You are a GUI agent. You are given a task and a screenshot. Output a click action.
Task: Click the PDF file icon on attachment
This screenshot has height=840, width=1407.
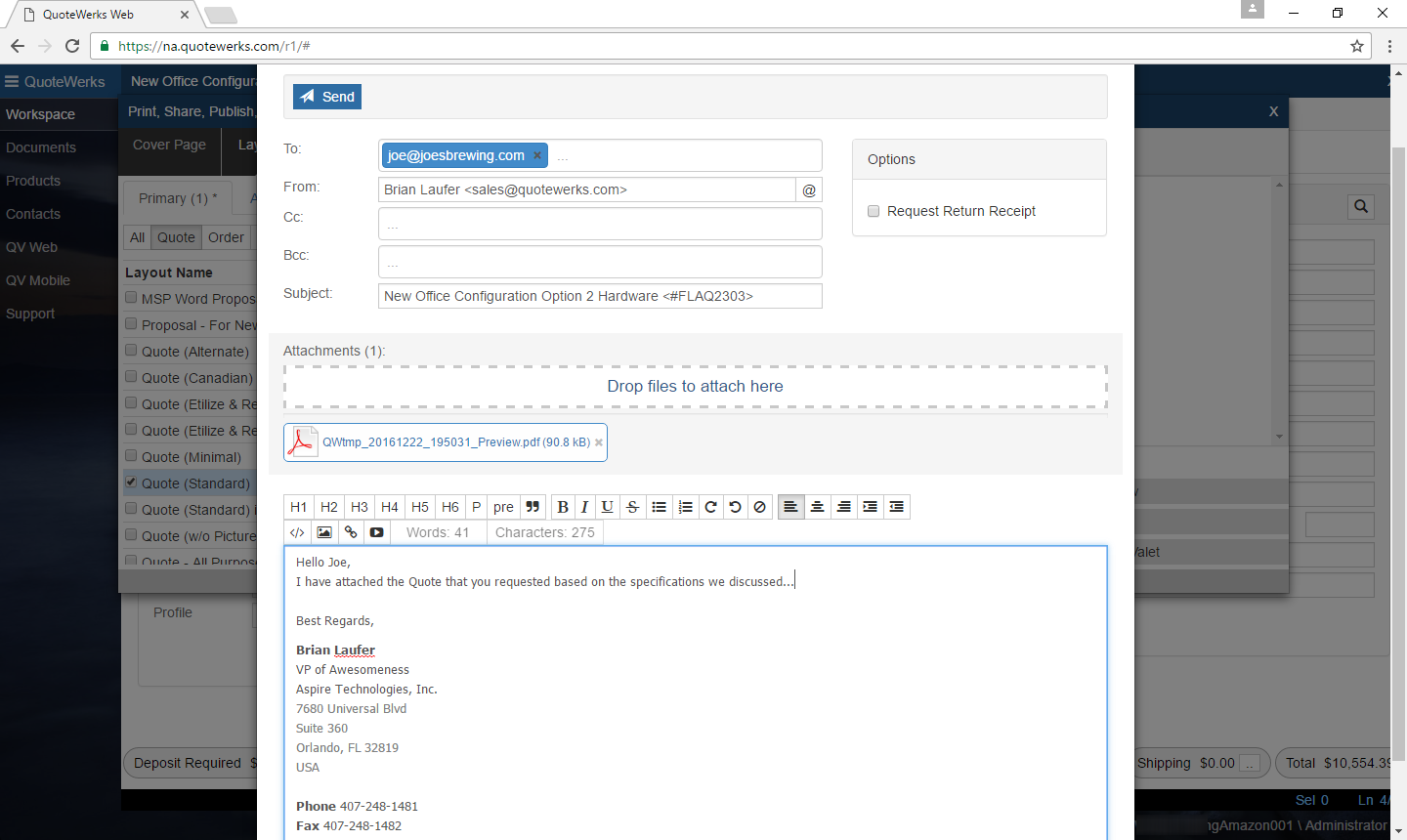(x=303, y=441)
